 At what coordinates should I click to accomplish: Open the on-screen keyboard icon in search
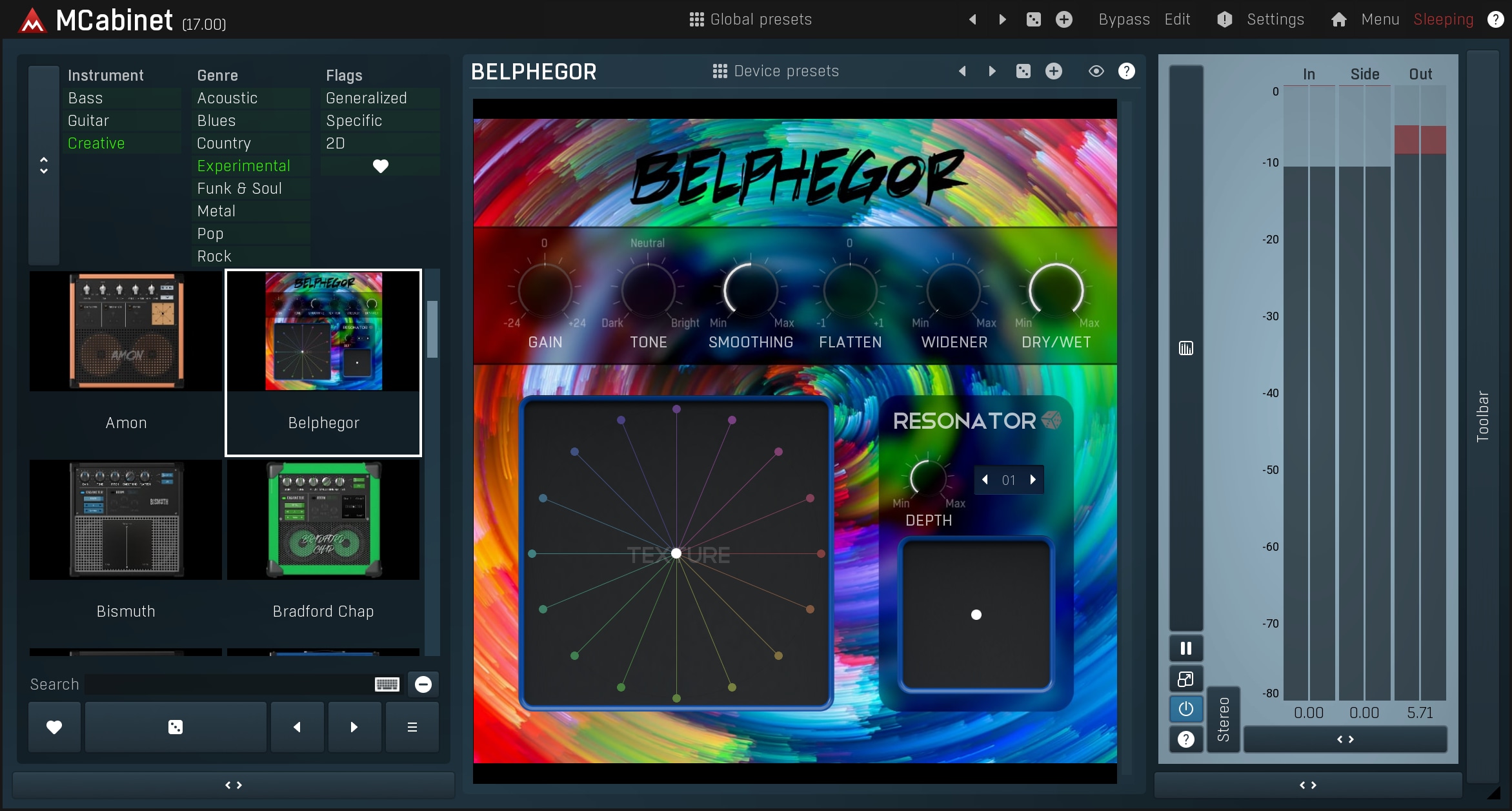pyautogui.click(x=387, y=684)
